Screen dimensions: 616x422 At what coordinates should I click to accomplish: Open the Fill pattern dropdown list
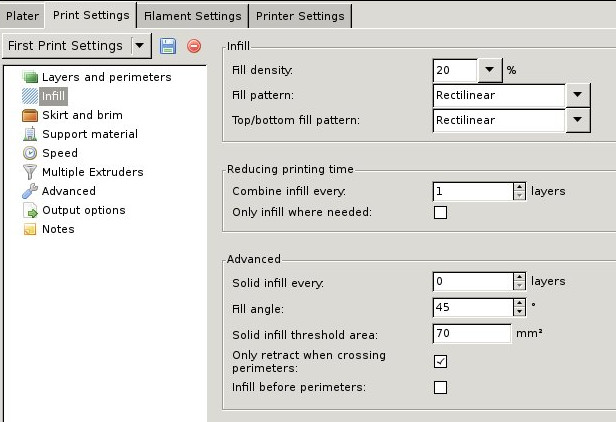point(577,96)
